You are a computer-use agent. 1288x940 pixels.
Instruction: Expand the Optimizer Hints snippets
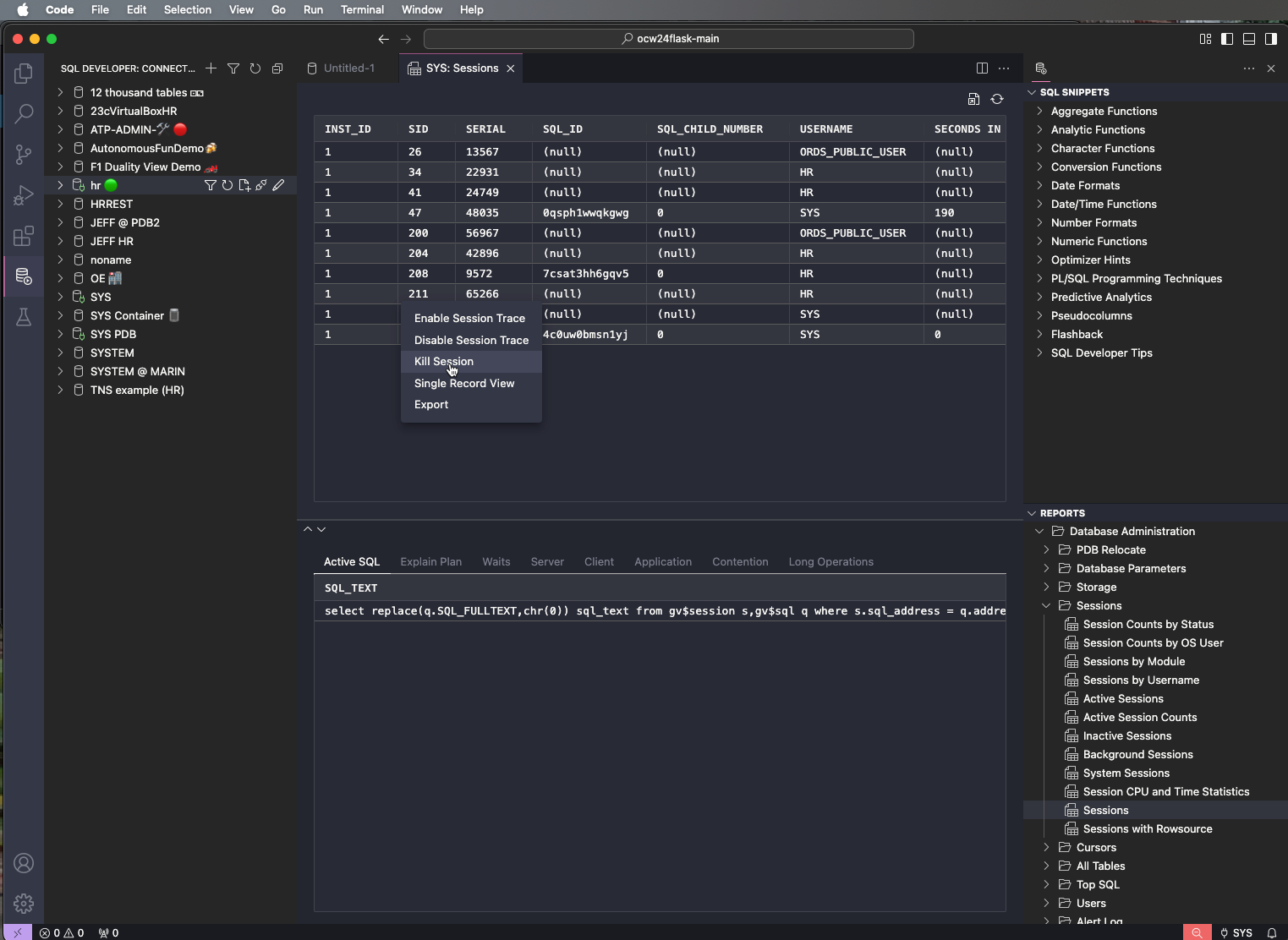1039,260
